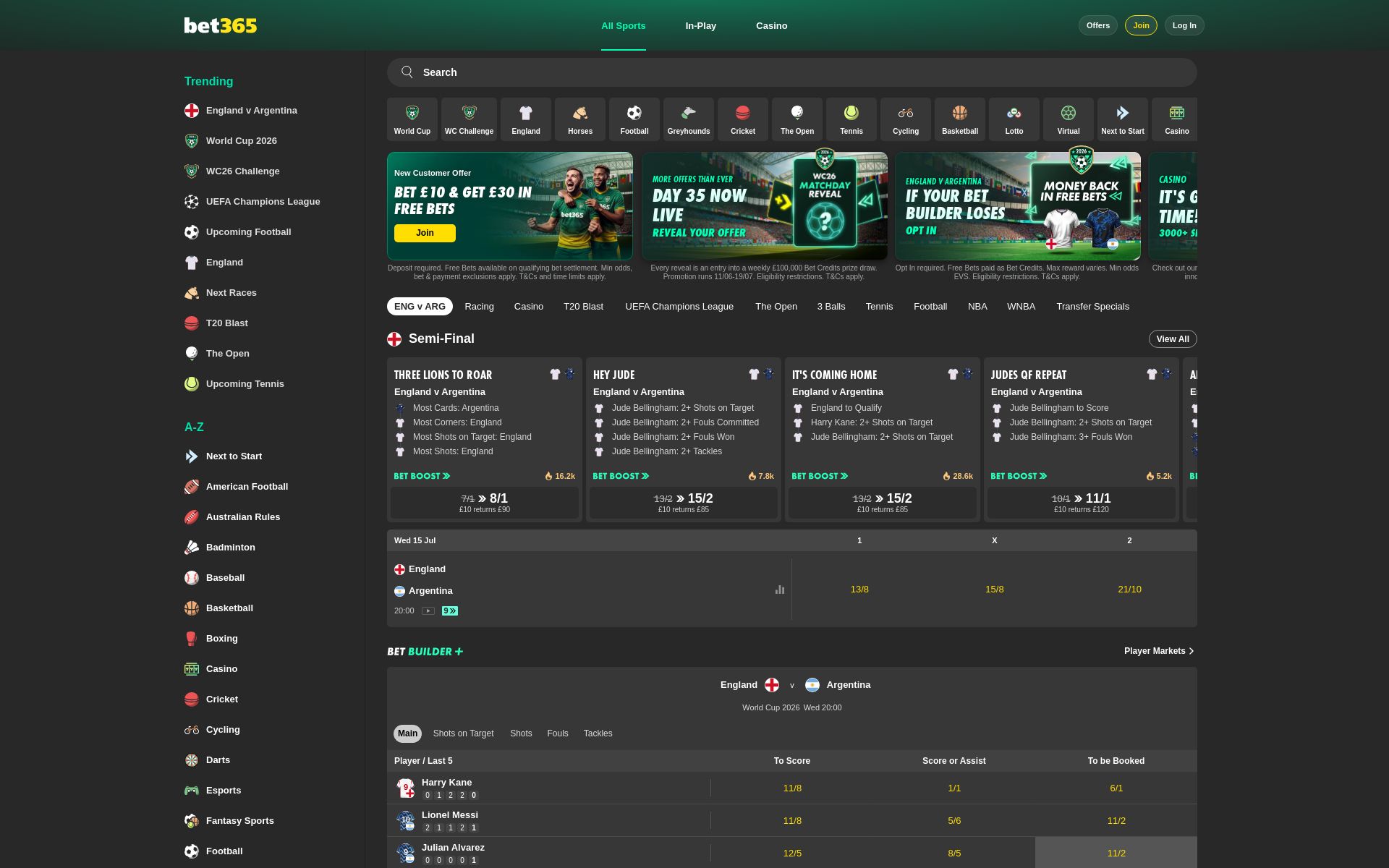Open the match stats bar-chart icon

pyautogui.click(x=780, y=590)
